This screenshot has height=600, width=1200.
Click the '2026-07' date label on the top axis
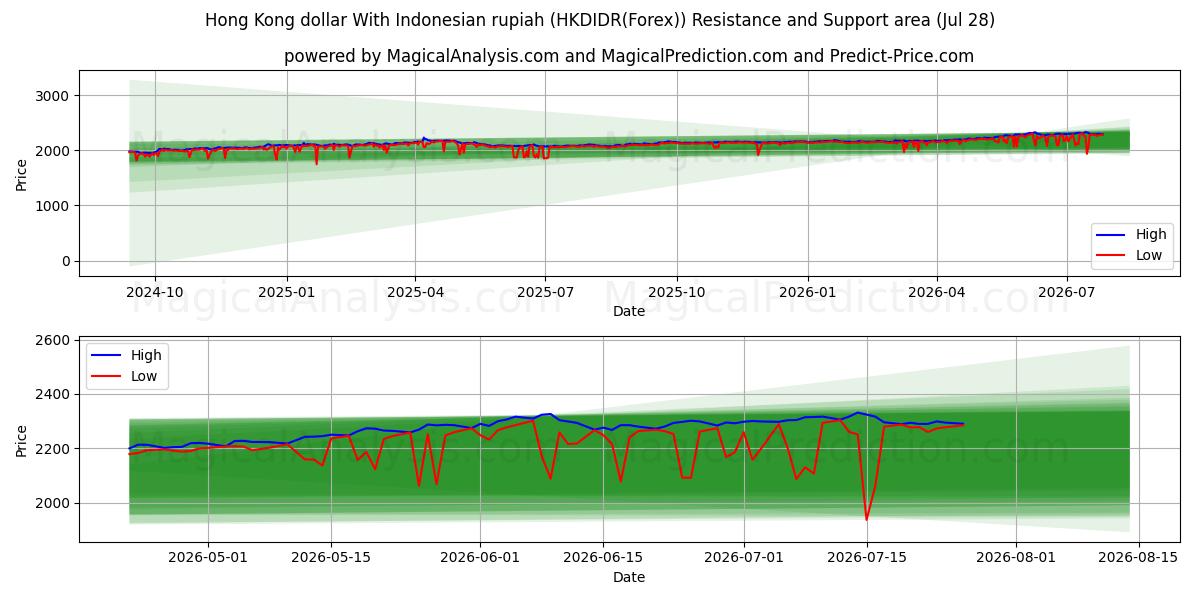coord(1066,293)
